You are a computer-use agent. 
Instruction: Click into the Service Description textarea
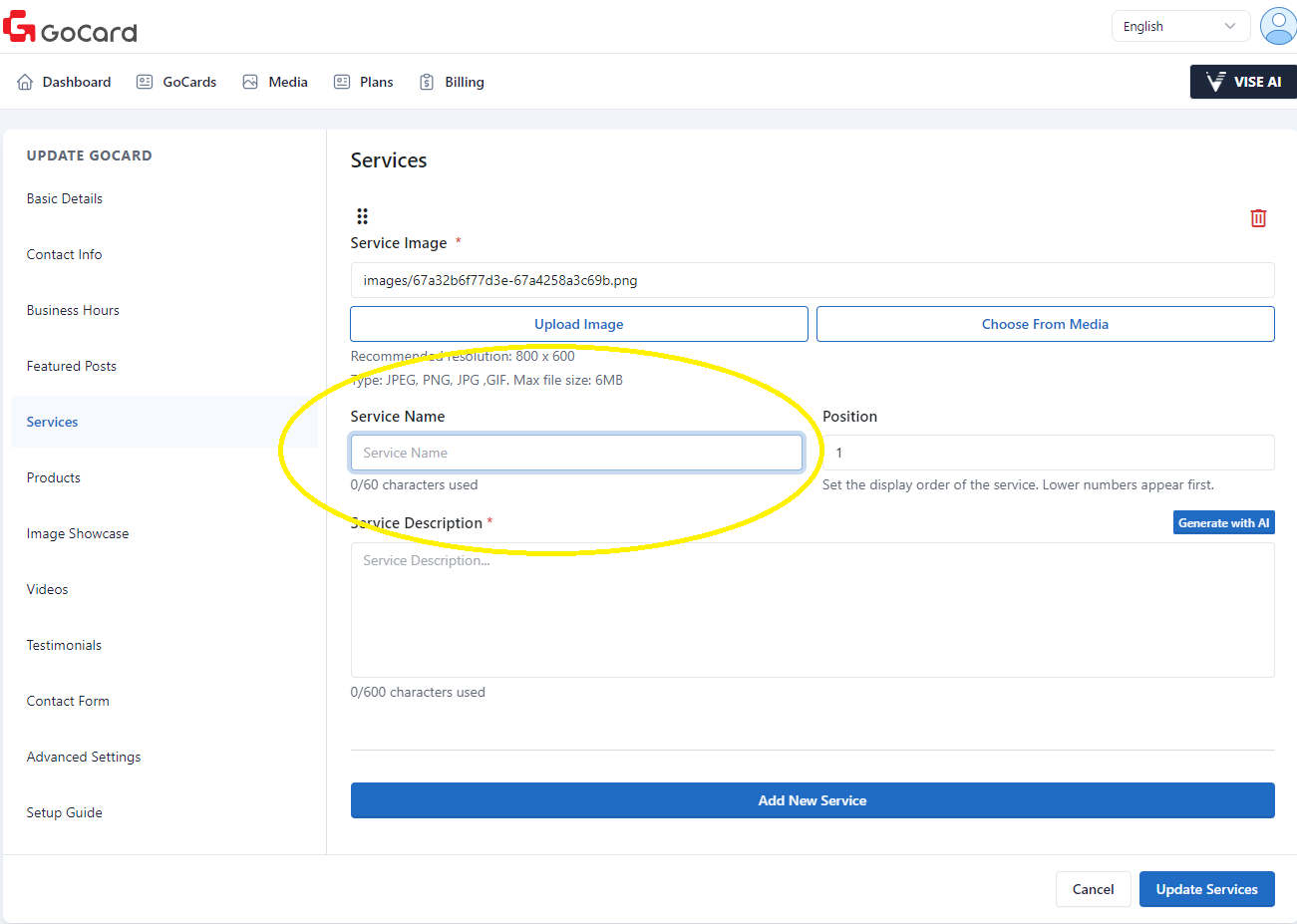click(x=811, y=610)
